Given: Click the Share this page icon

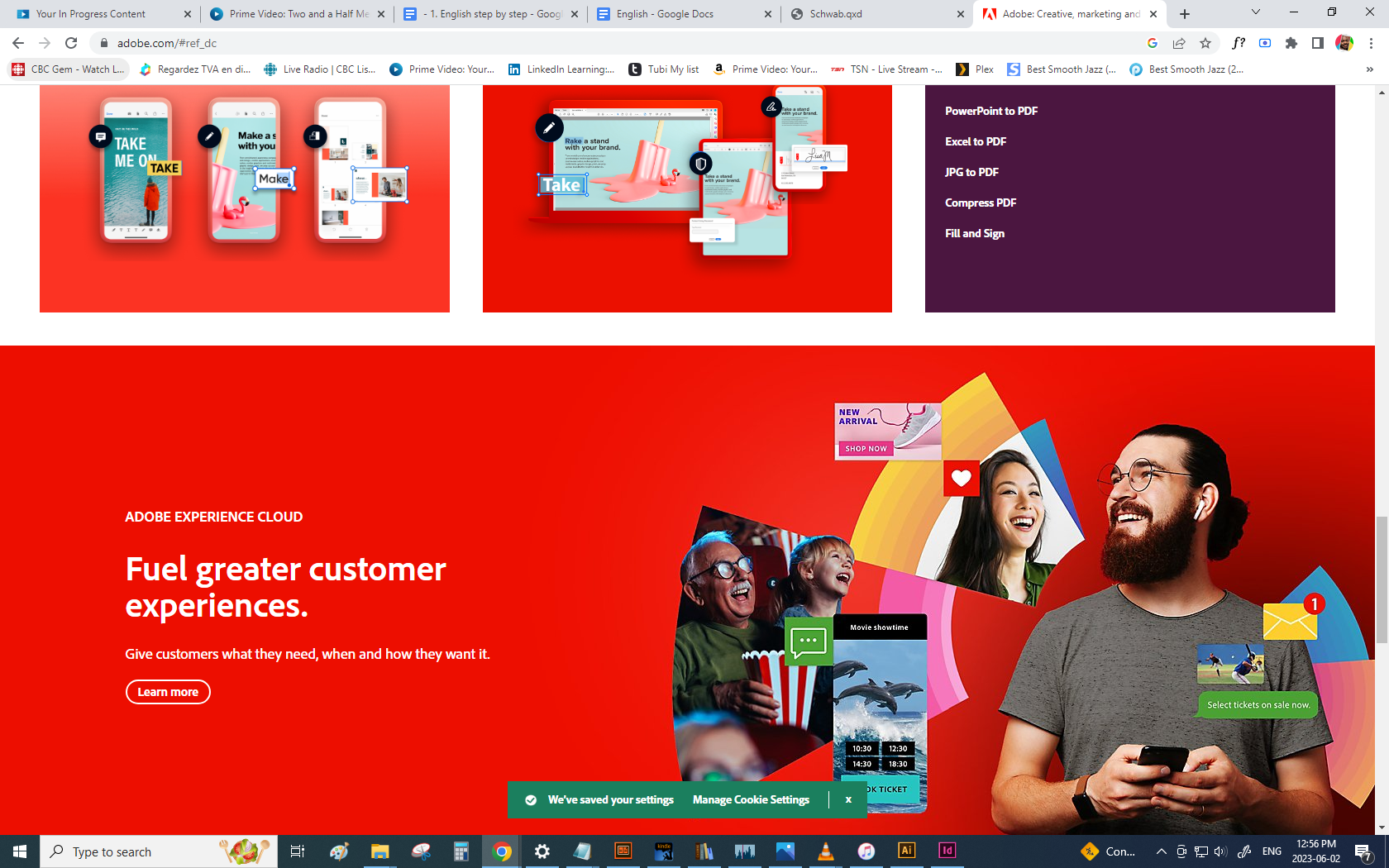Looking at the screenshot, I should pos(1179,43).
